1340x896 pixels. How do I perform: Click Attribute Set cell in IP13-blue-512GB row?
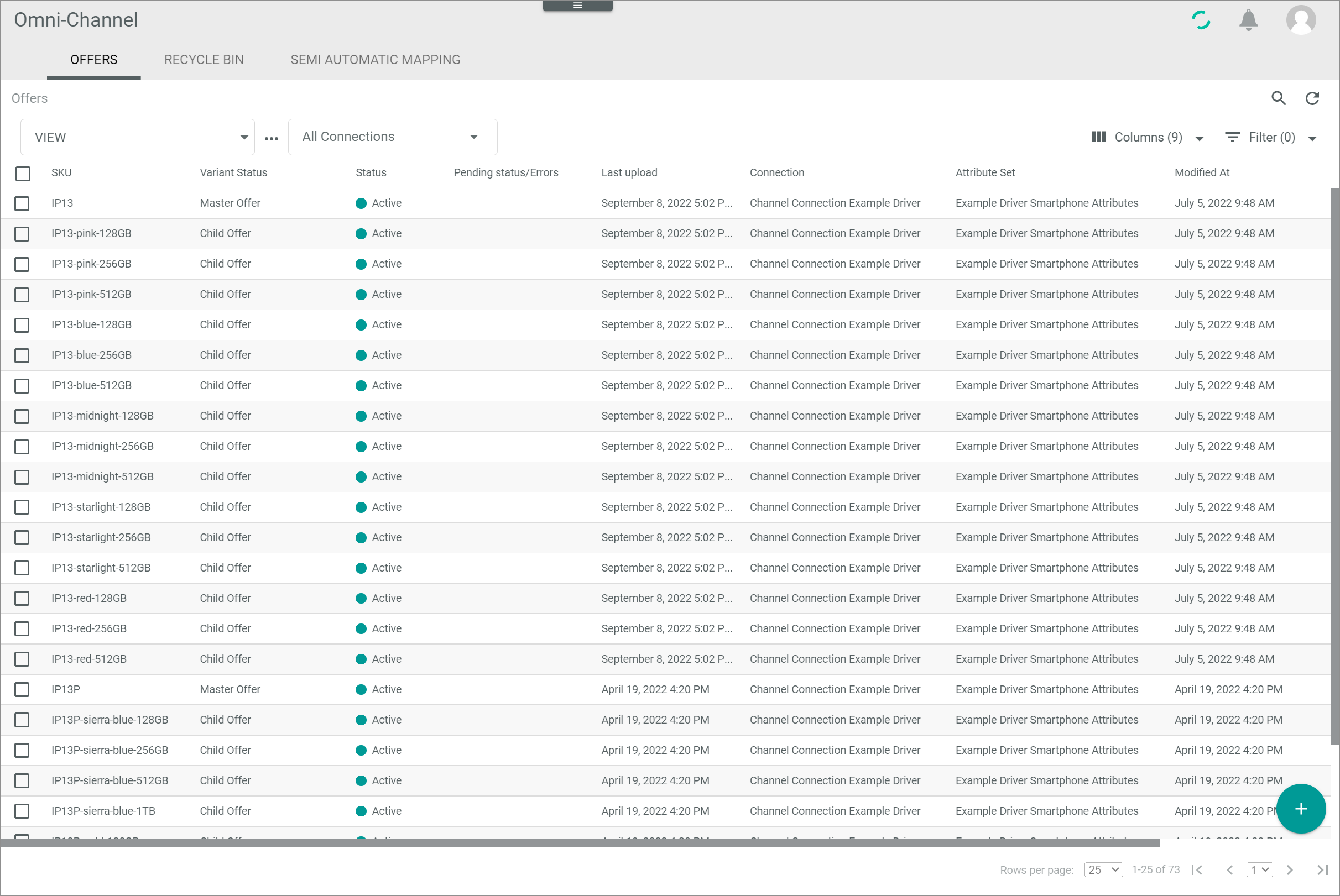click(x=1047, y=386)
